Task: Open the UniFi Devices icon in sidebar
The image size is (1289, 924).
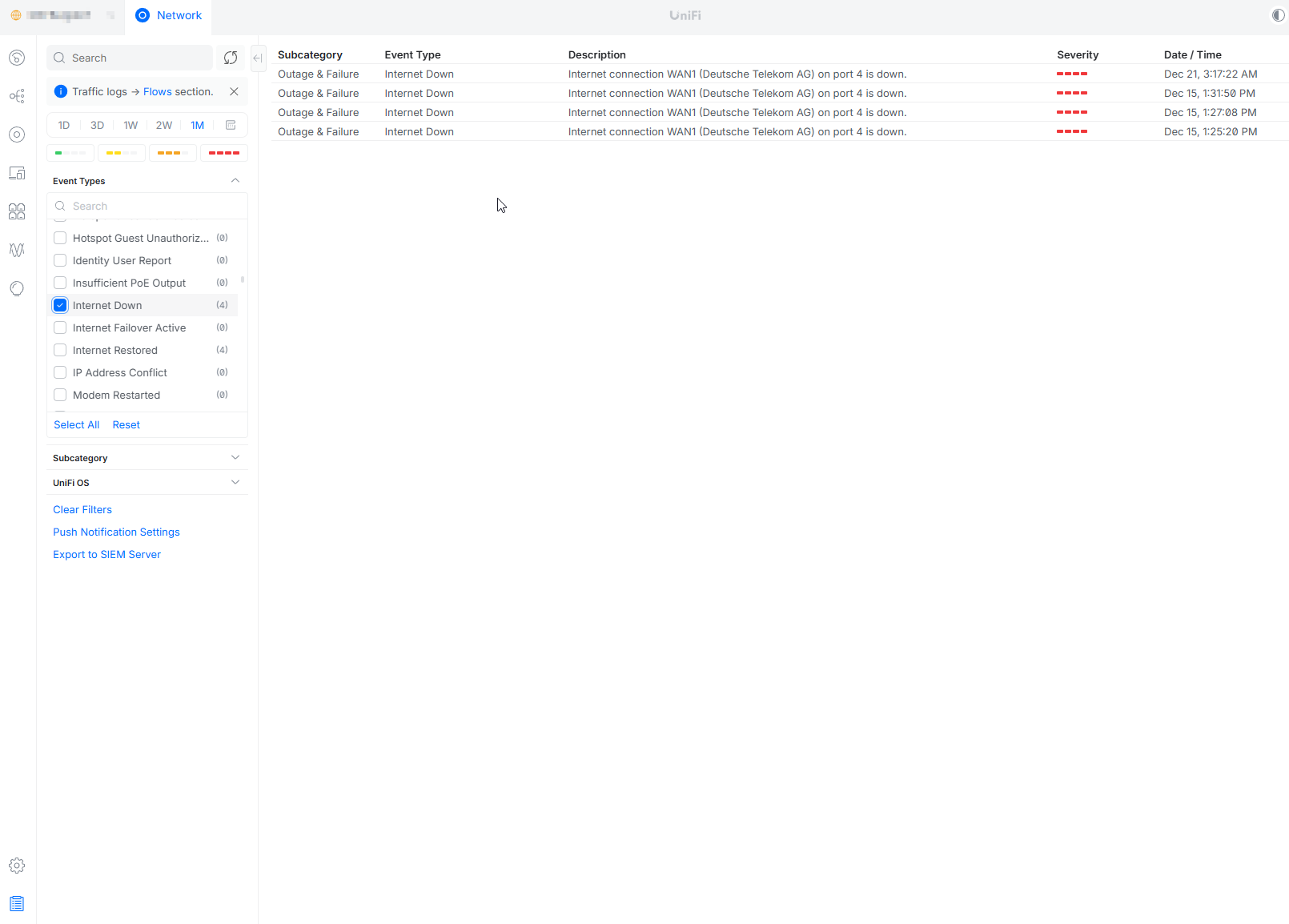Action: [17, 135]
